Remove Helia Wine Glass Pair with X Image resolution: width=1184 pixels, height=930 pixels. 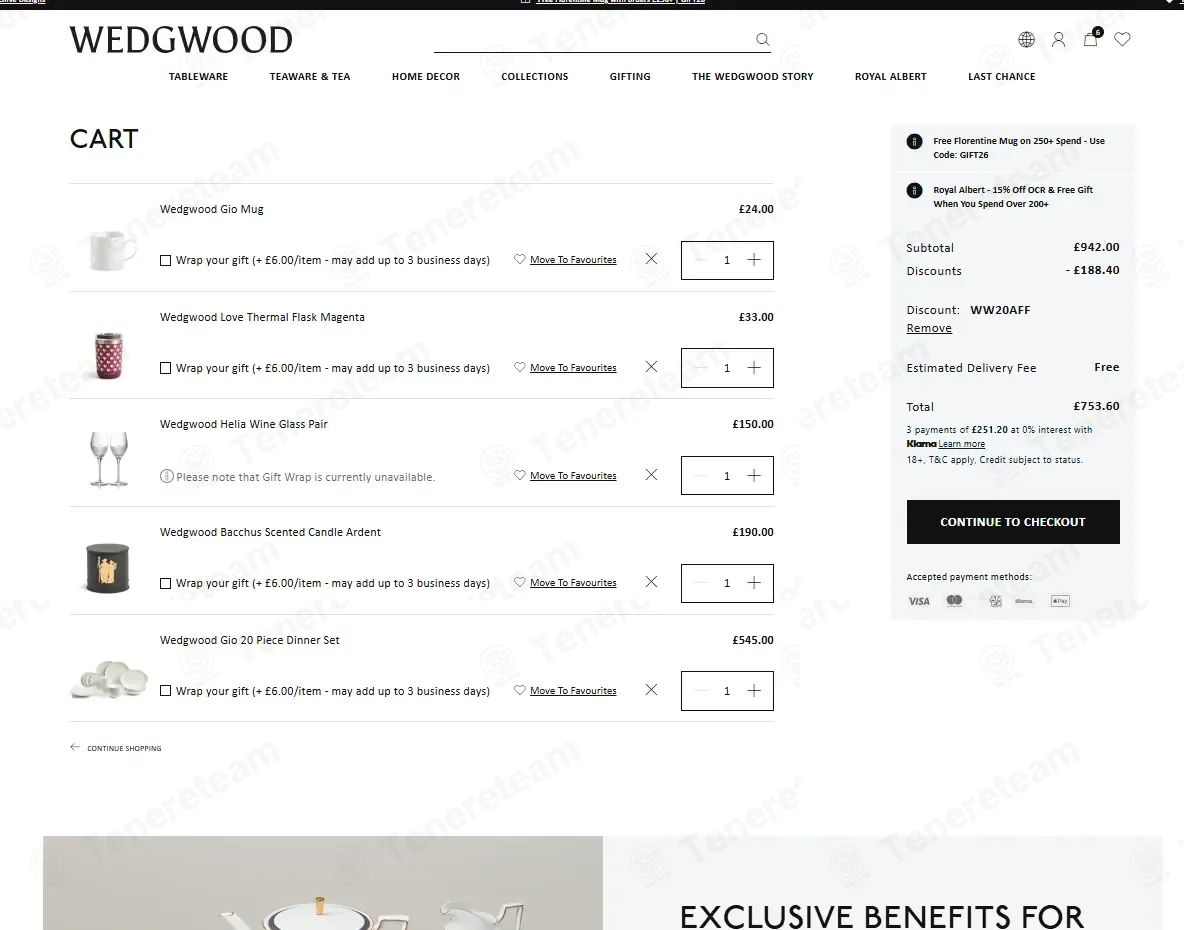pyautogui.click(x=651, y=475)
